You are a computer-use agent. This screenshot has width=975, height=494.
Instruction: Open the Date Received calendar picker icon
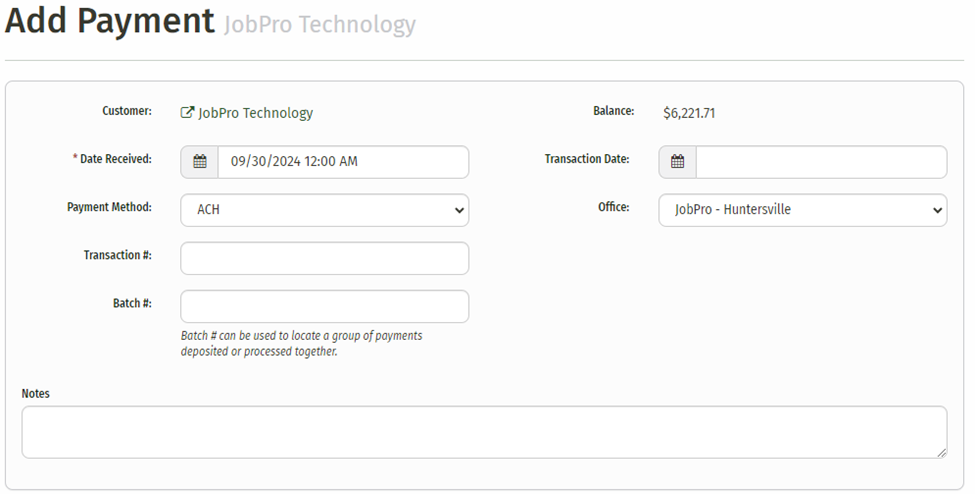200,162
